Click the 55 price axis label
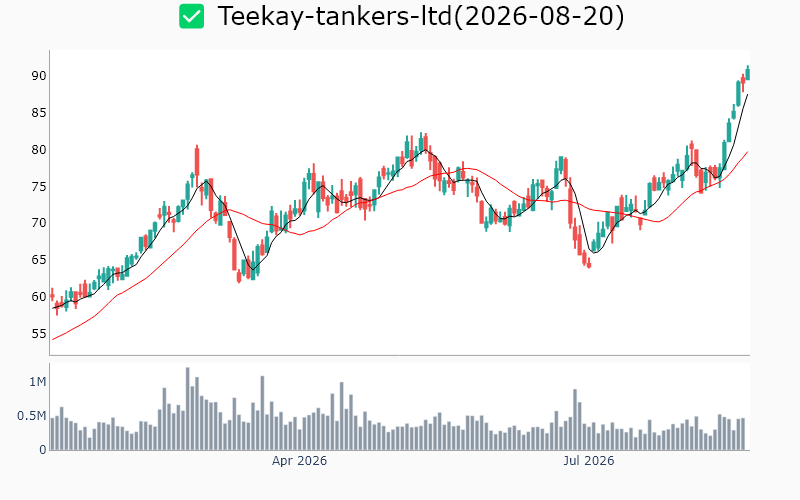The height and width of the screenshot is (500, 800). [39, 334]
